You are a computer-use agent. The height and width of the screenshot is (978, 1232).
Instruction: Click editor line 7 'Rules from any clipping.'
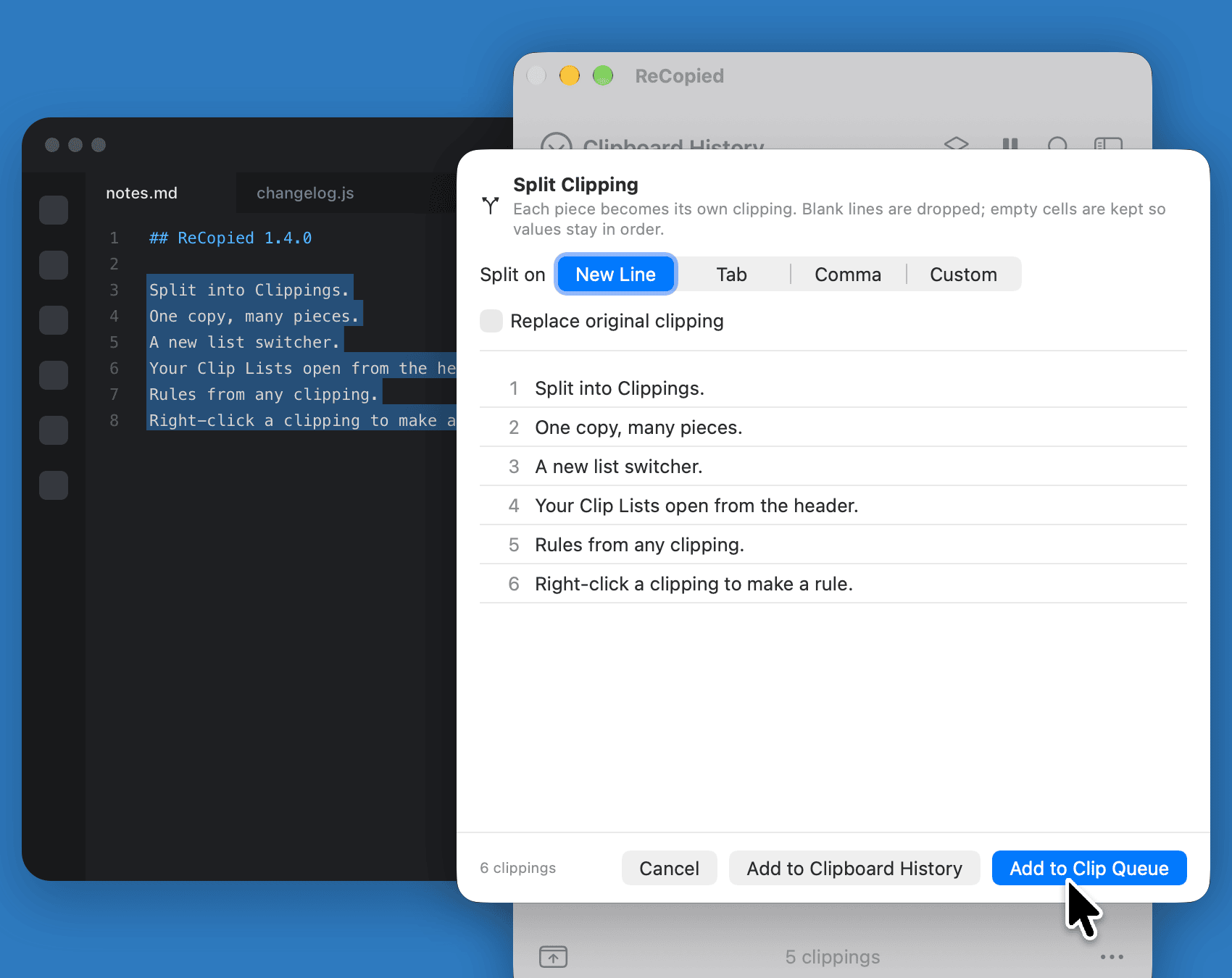pos(263,394)
